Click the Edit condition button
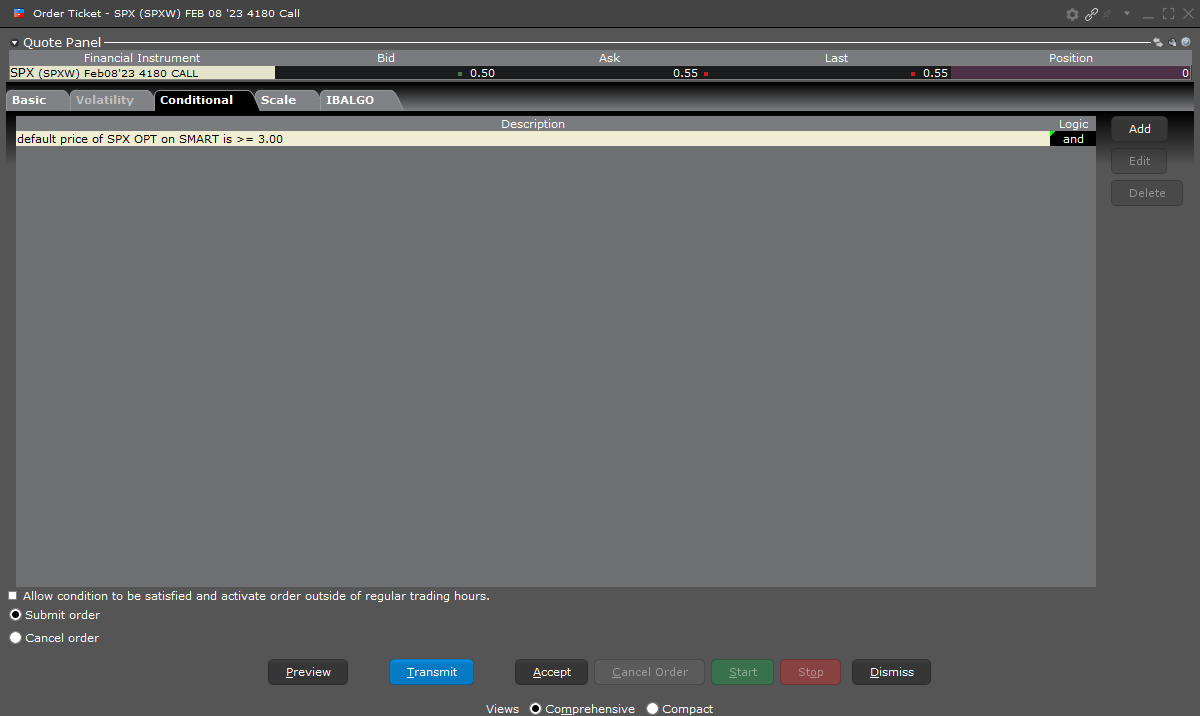 [1139, 161]
